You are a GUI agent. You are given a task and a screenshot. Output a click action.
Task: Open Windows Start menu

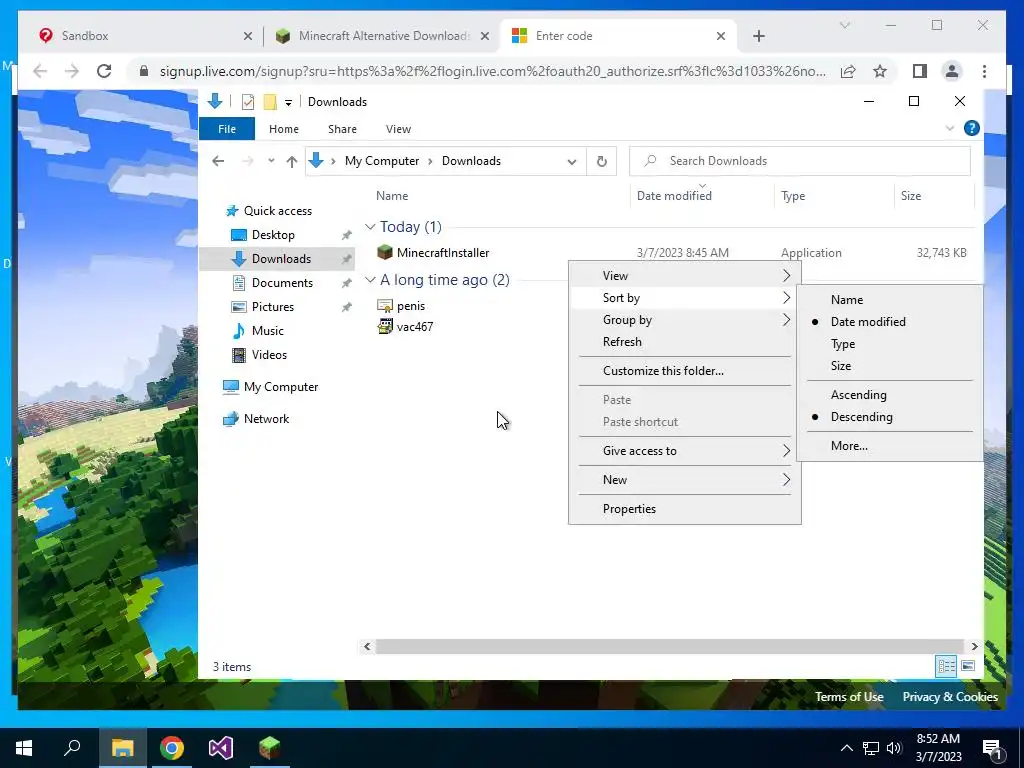(24, 747)
